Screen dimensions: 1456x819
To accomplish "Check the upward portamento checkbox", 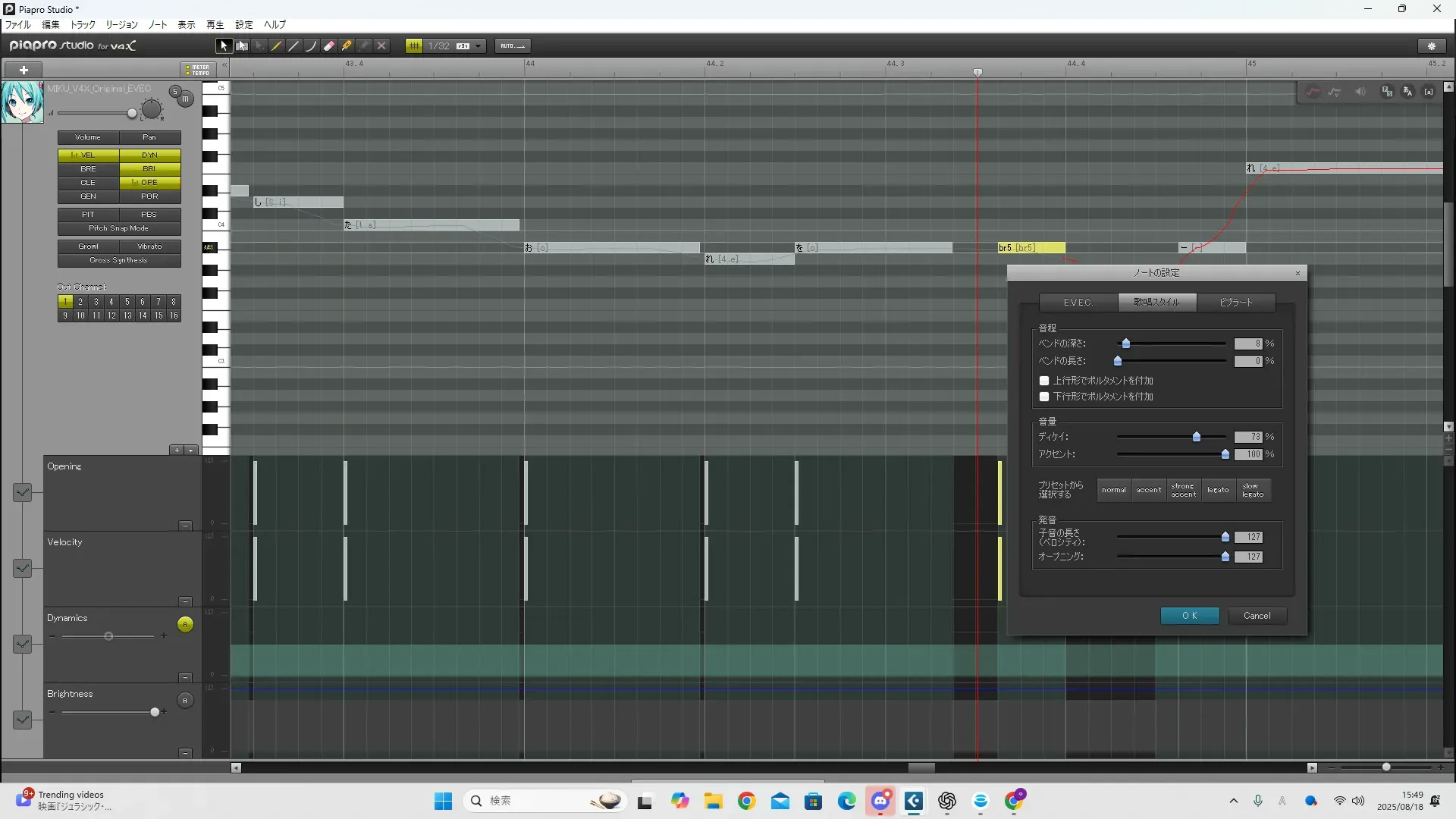I will click(1044, 381).
